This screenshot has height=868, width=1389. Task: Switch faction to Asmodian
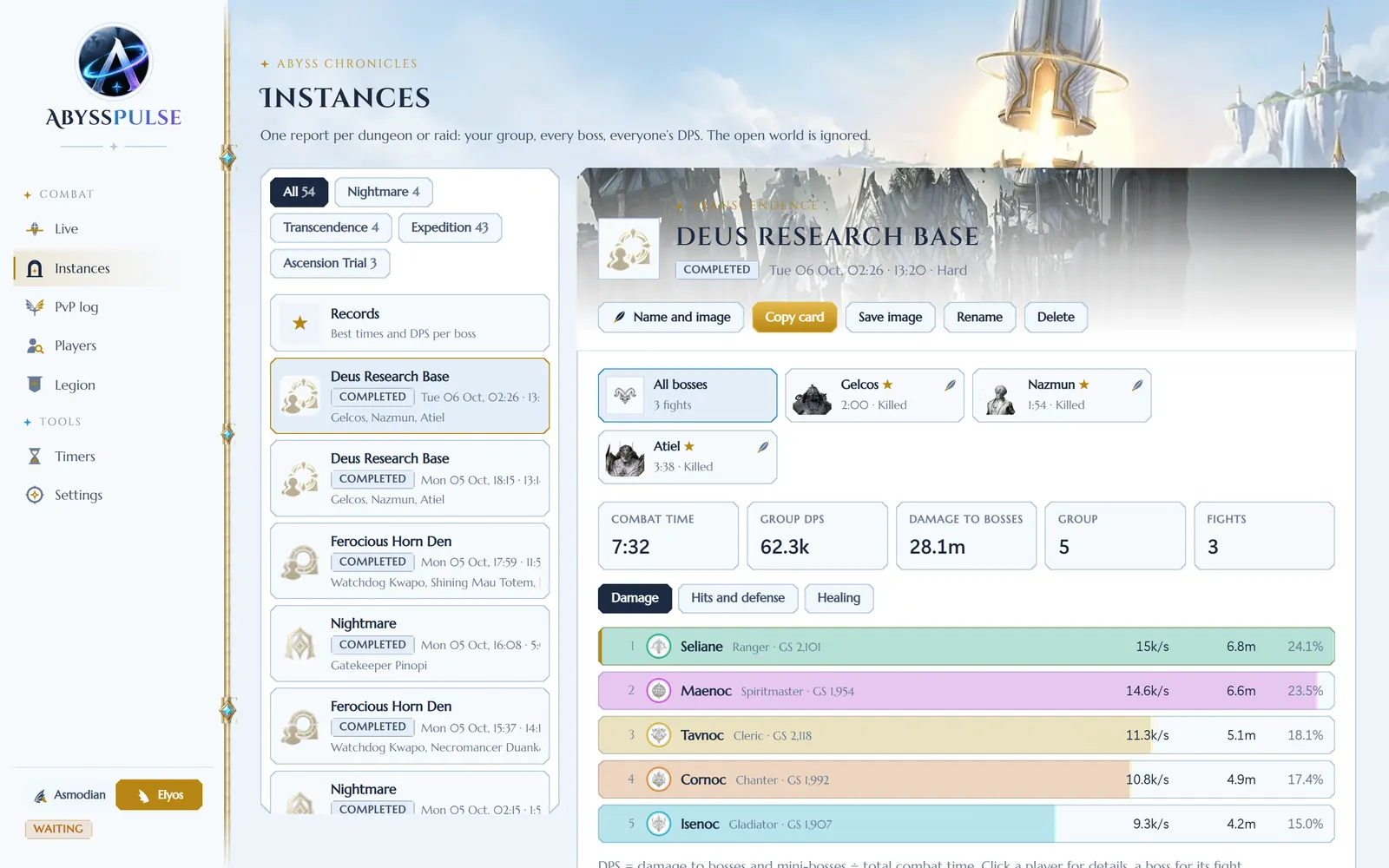tap(69, 795)
